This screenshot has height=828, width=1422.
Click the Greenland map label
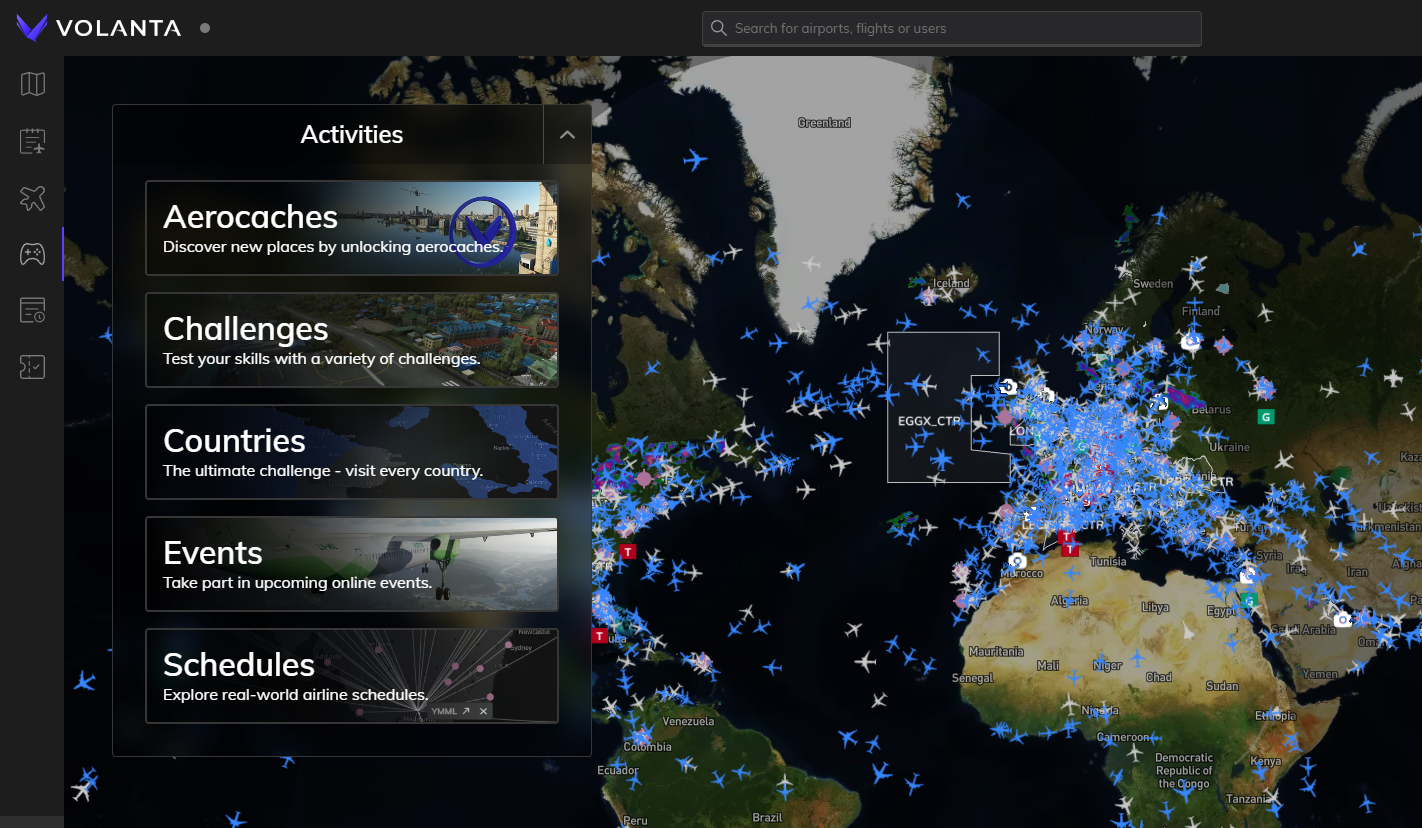[x=824, y=123]
